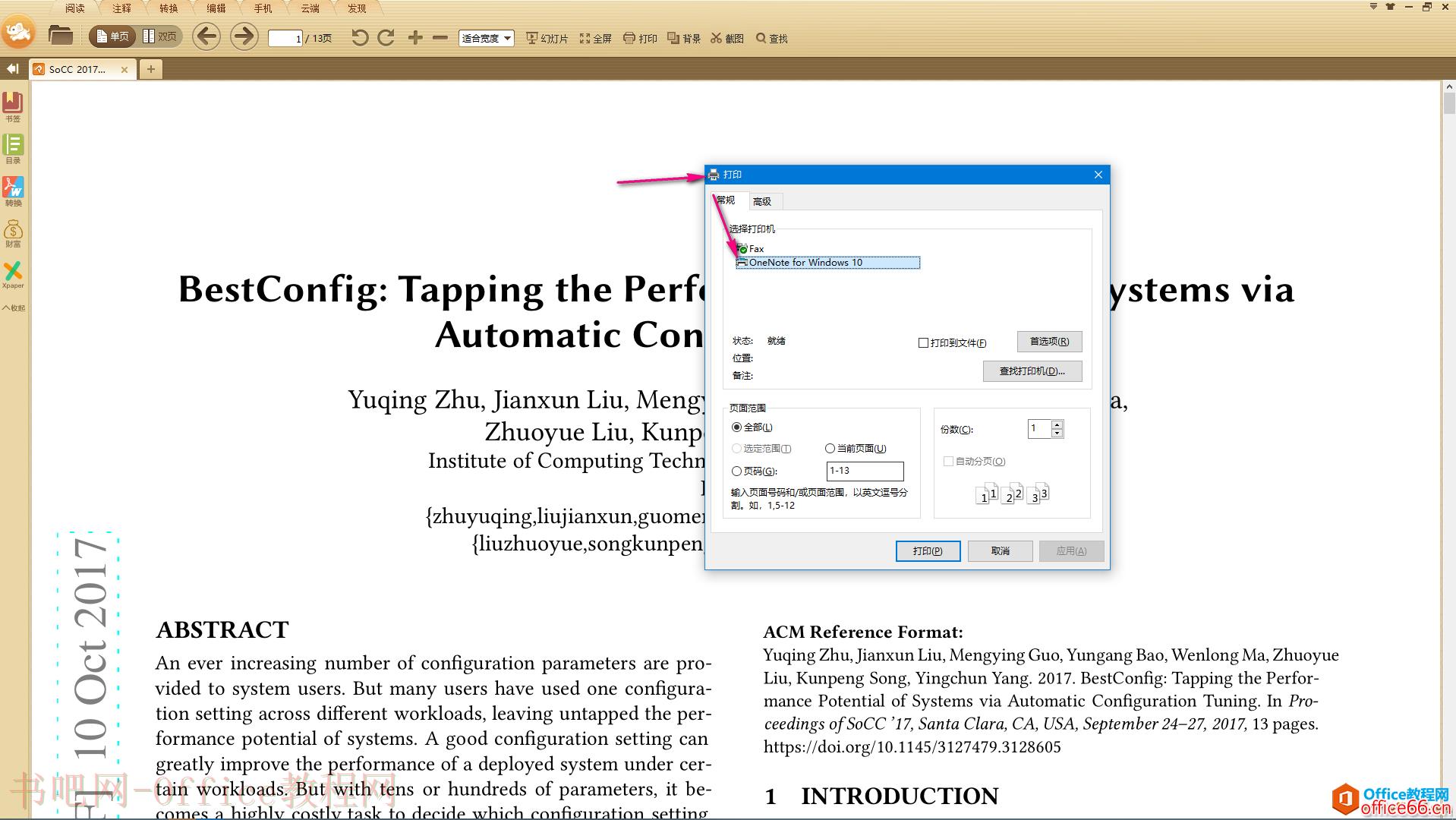
Task: Switch to 常规 tab in print dialog
Action: click(726, 200)
